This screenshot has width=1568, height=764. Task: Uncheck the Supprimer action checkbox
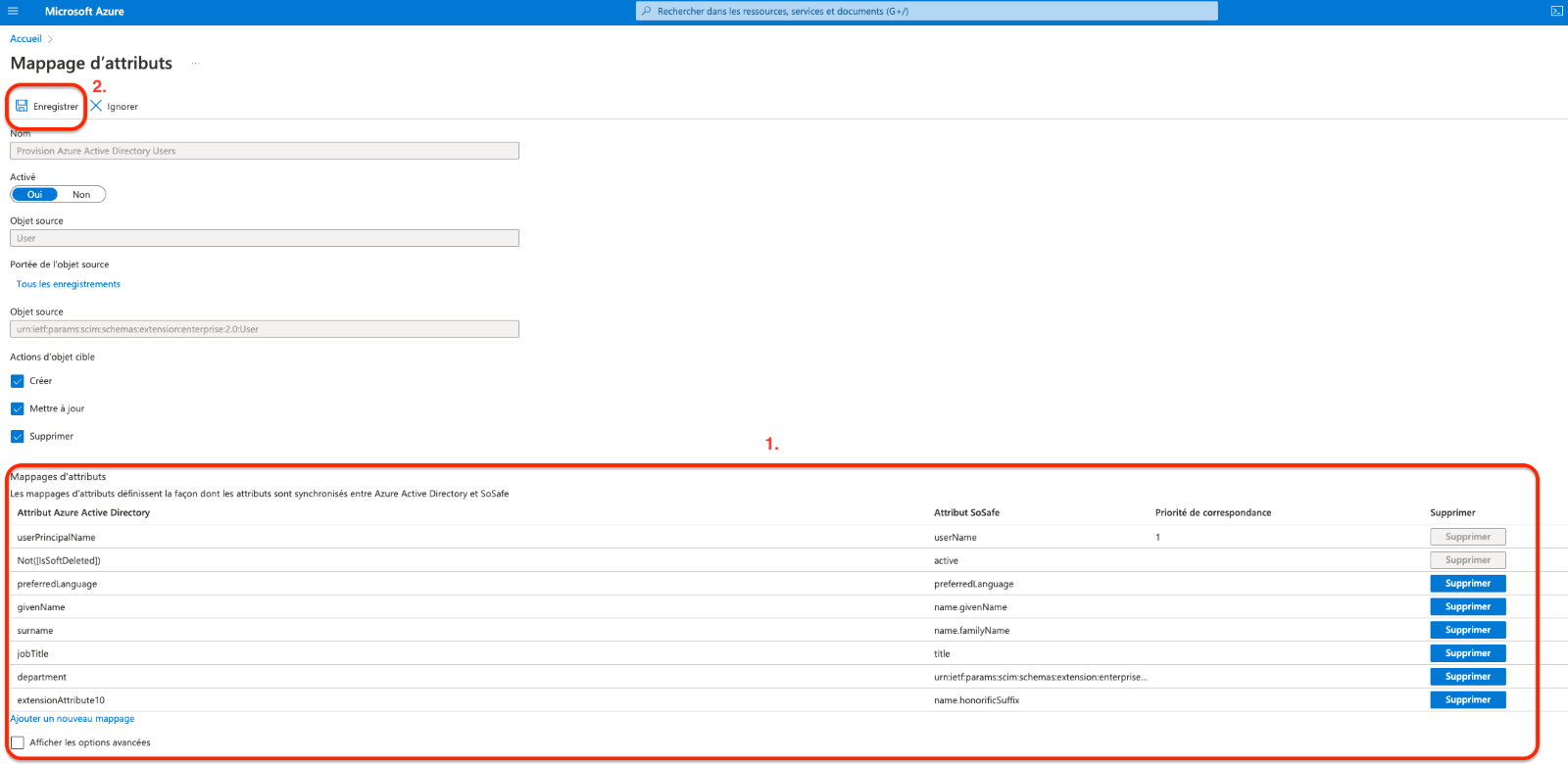click(x=18, y=437)
